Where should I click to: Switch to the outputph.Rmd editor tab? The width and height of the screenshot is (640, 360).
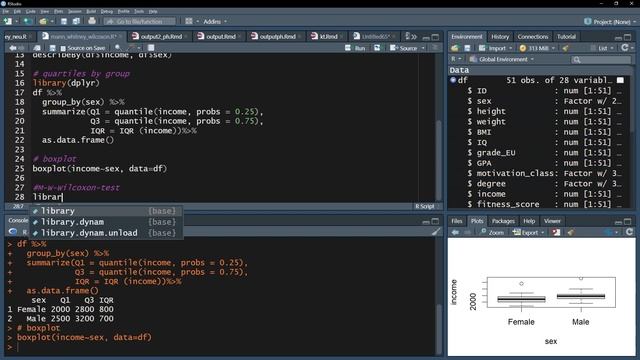click(277, 36)
